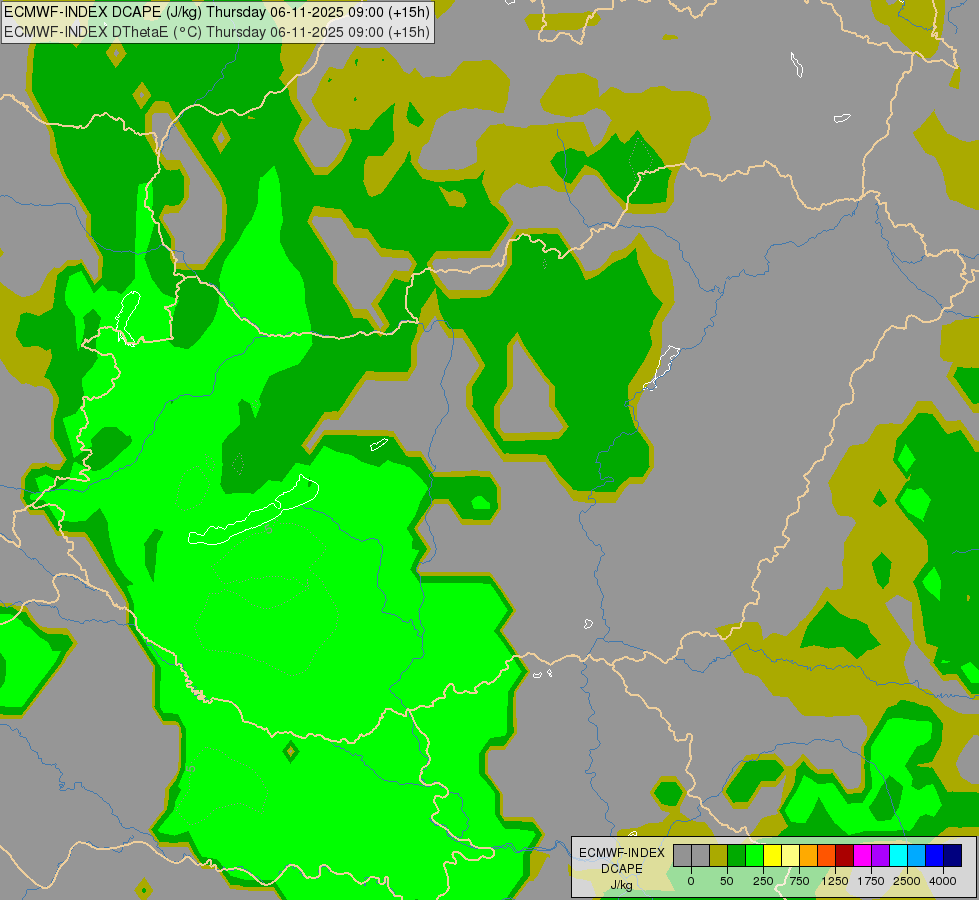Select the orange legend swatch
Viewport: 979px width, 900px height.
809,855
